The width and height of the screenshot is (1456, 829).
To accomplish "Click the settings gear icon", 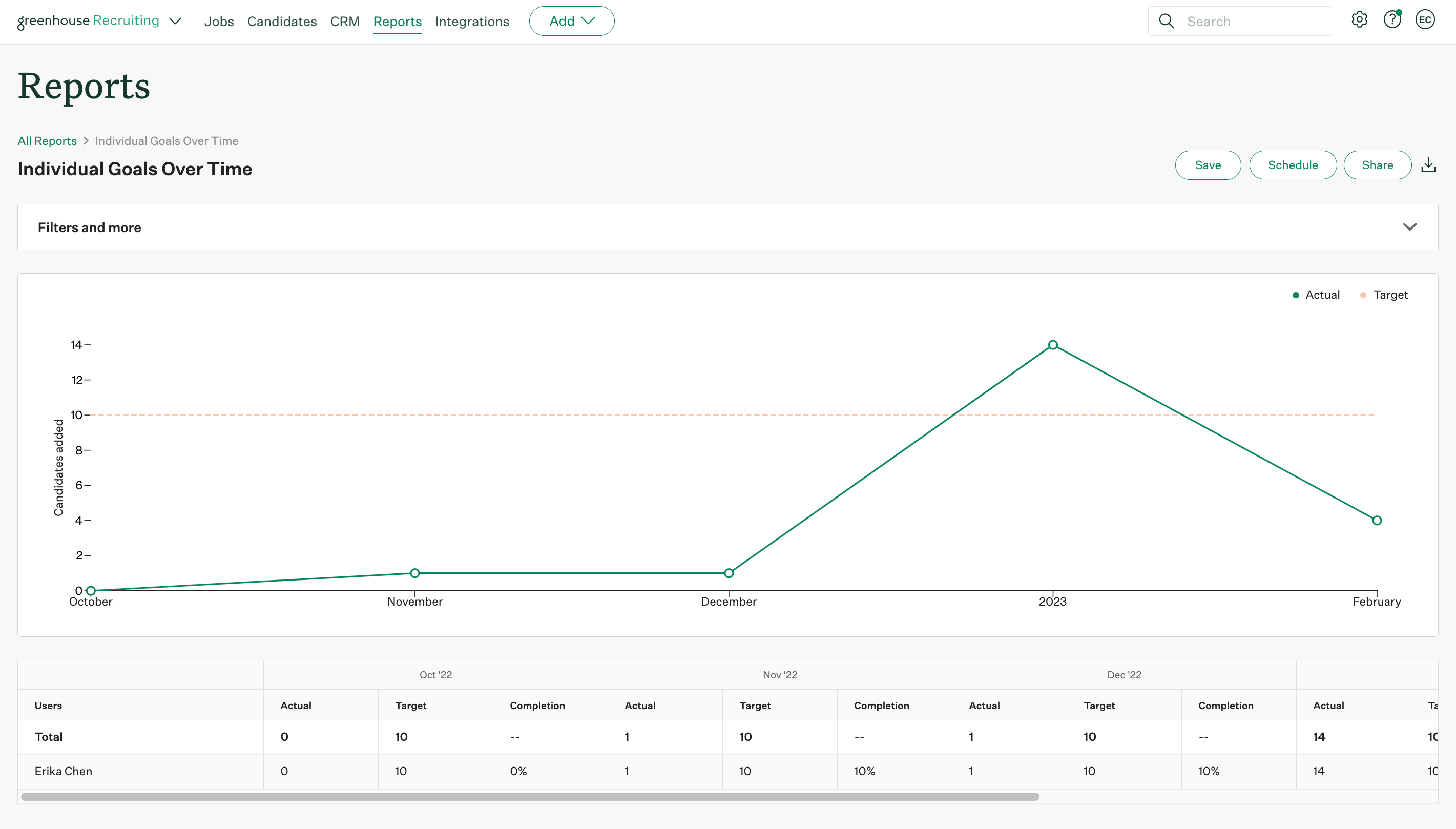I will click(x=1359, y=20).
